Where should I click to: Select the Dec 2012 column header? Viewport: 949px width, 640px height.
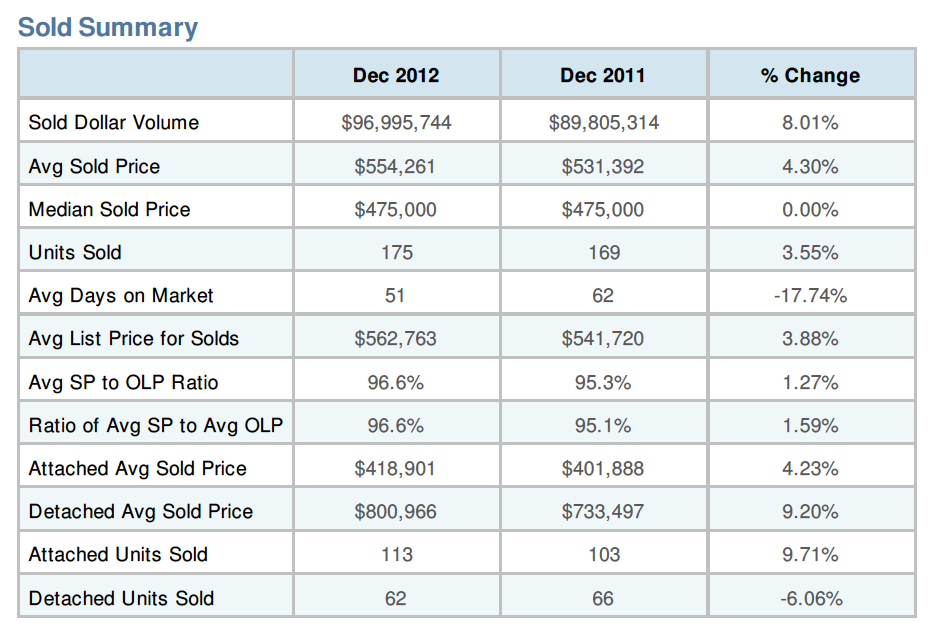(x=396, y=75)
